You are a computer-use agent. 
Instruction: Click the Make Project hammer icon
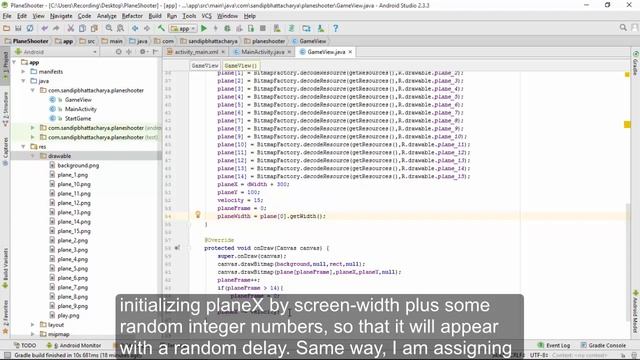click(x=162, y=28)
